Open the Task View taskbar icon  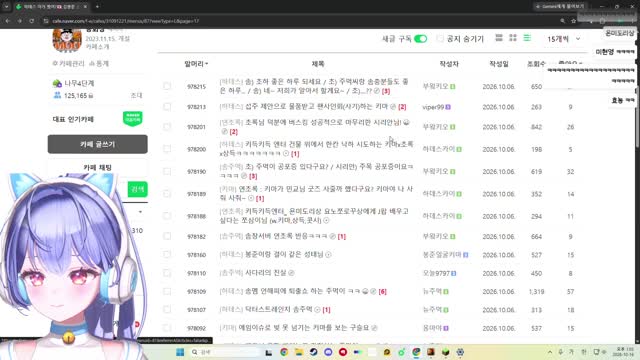click(x=269, y=352)
